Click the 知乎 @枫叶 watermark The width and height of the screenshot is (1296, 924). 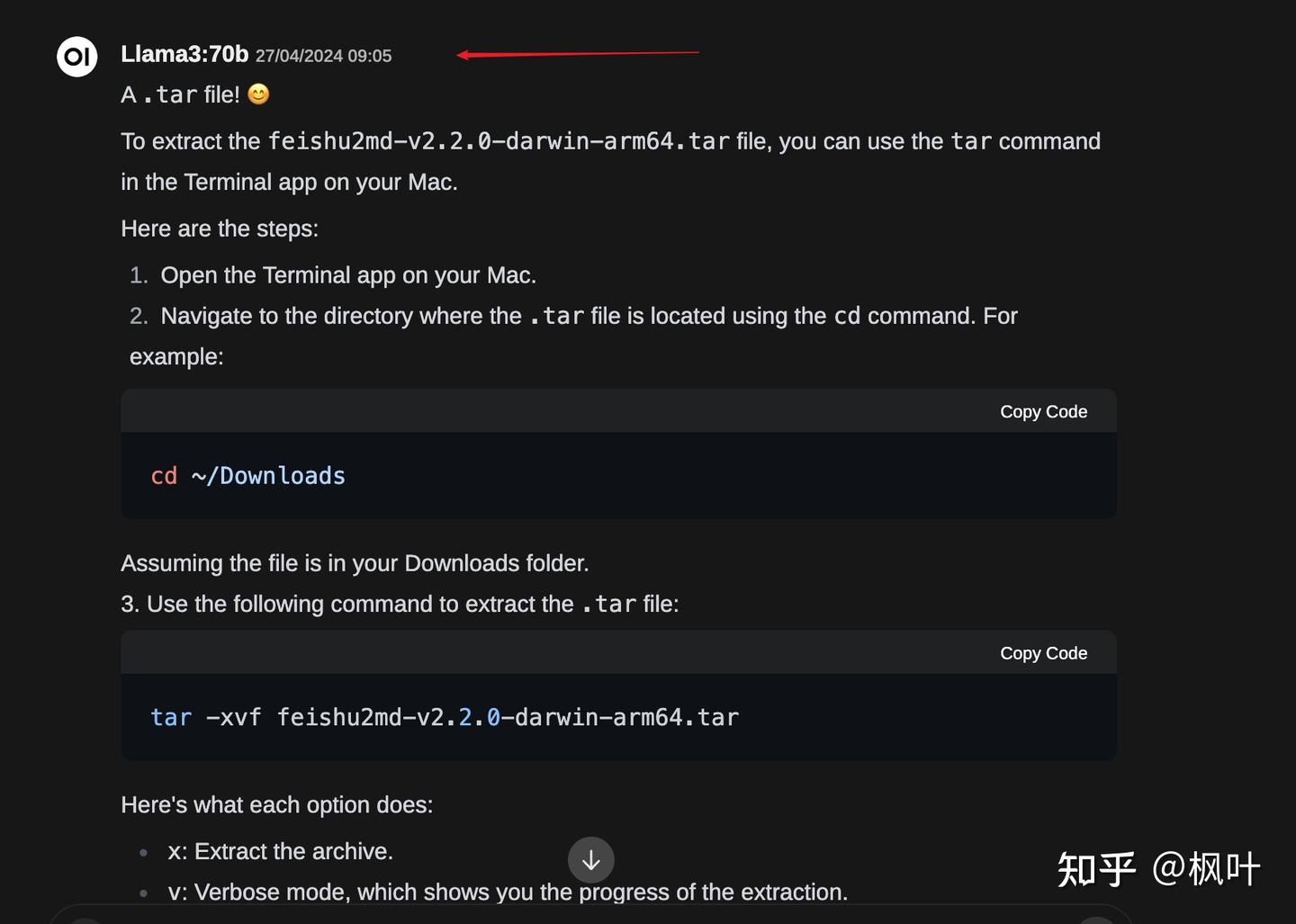[1158, 869]
